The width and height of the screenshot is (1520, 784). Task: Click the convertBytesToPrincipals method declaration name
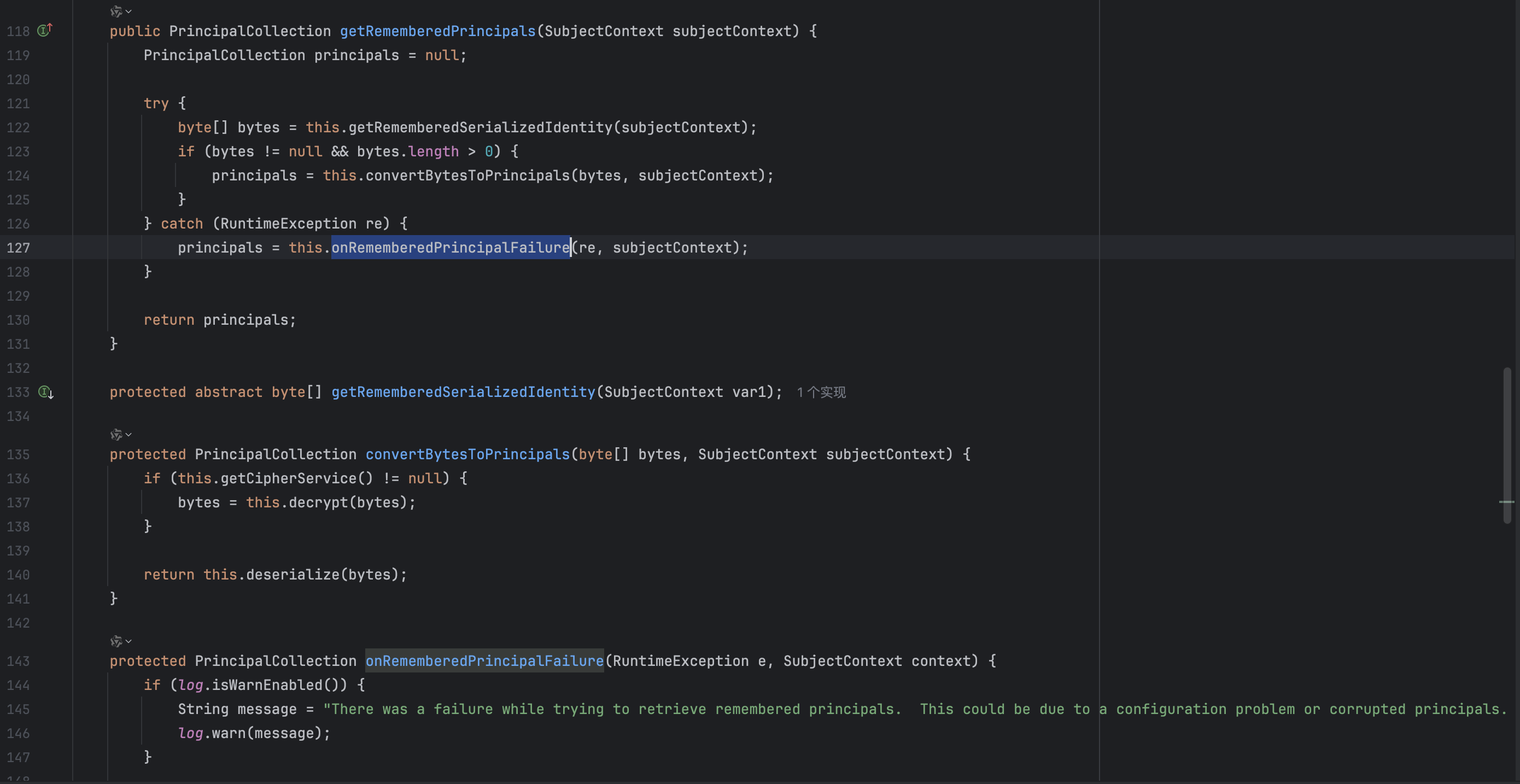point(467,454)
